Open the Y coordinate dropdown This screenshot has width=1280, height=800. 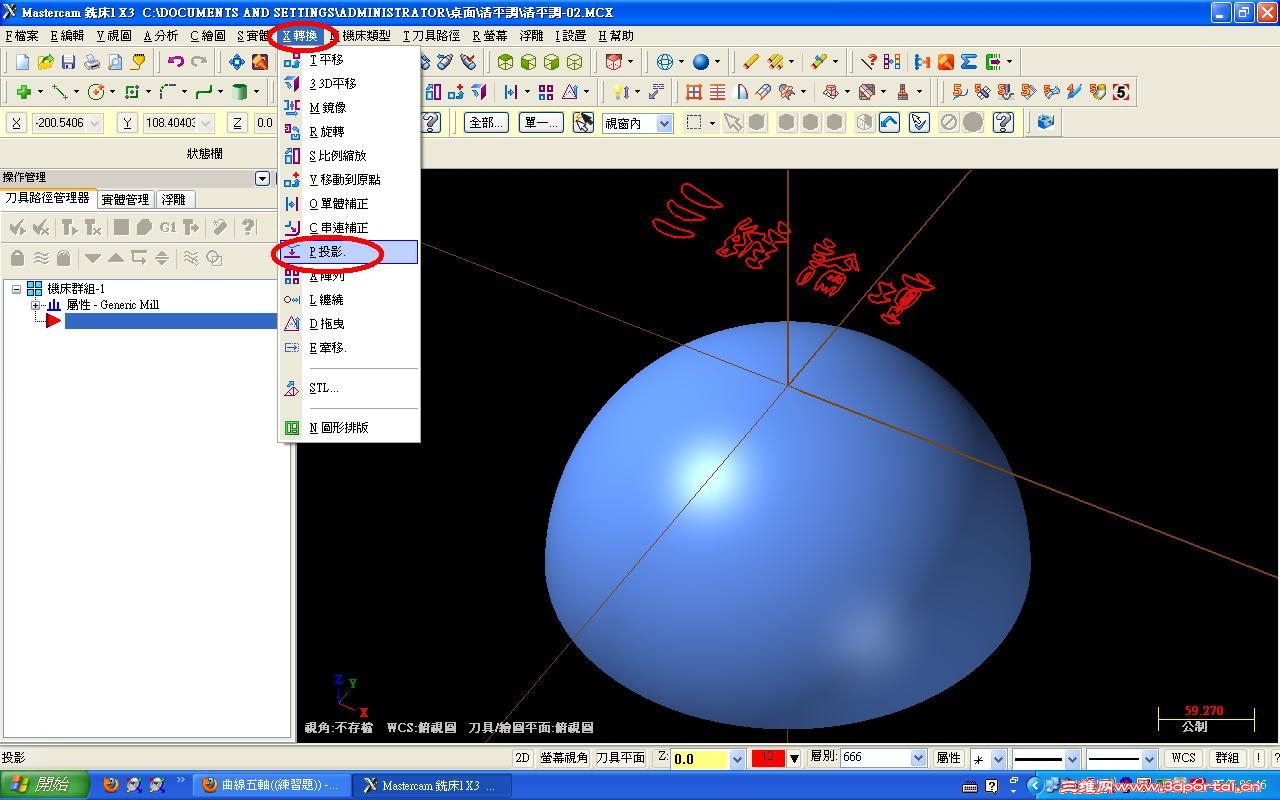click(x=206, y=123)
